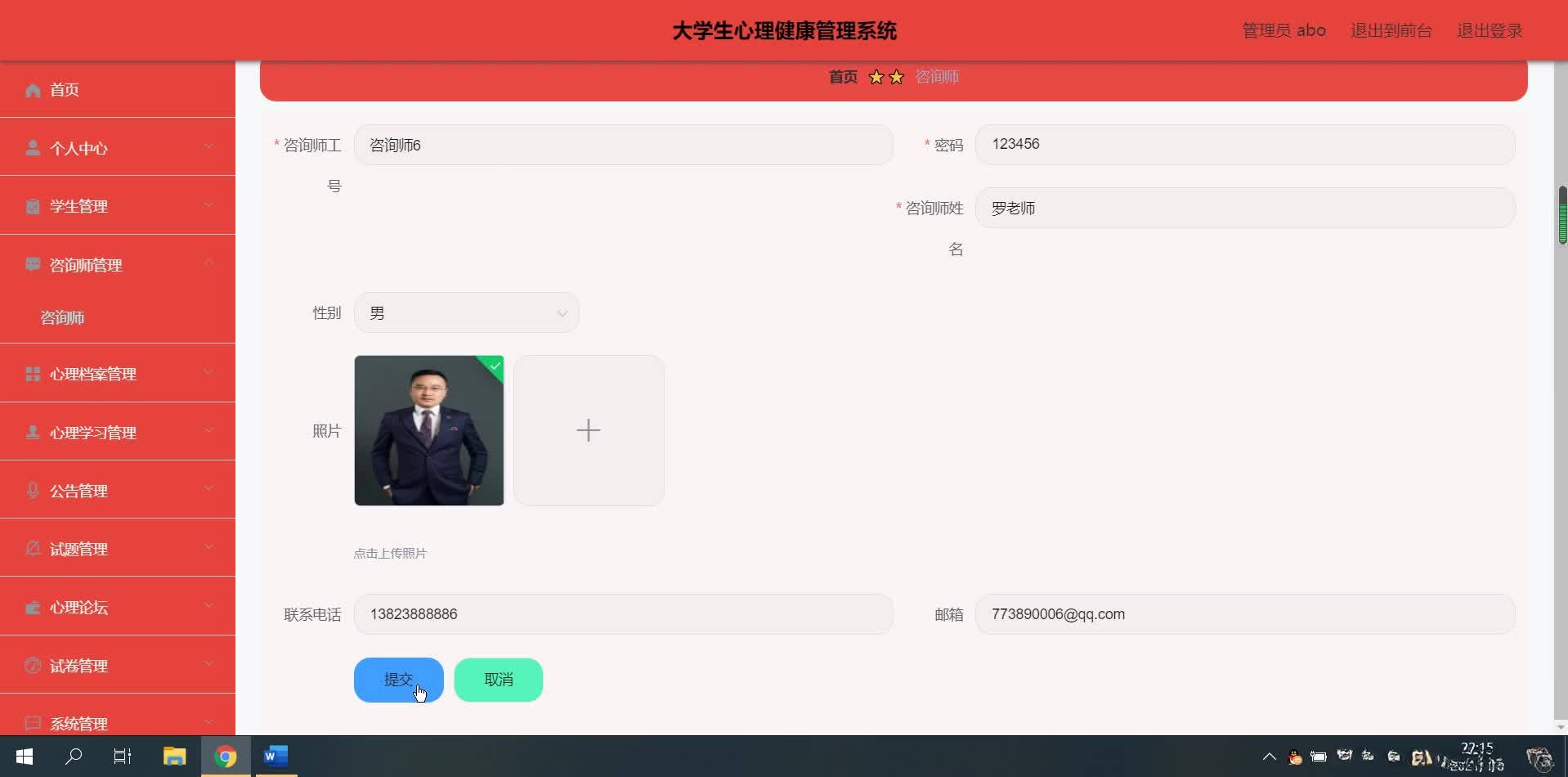Click the 心理论坛 forum icon
Viewport: 1568px width, 777px height.
(32, 607)
